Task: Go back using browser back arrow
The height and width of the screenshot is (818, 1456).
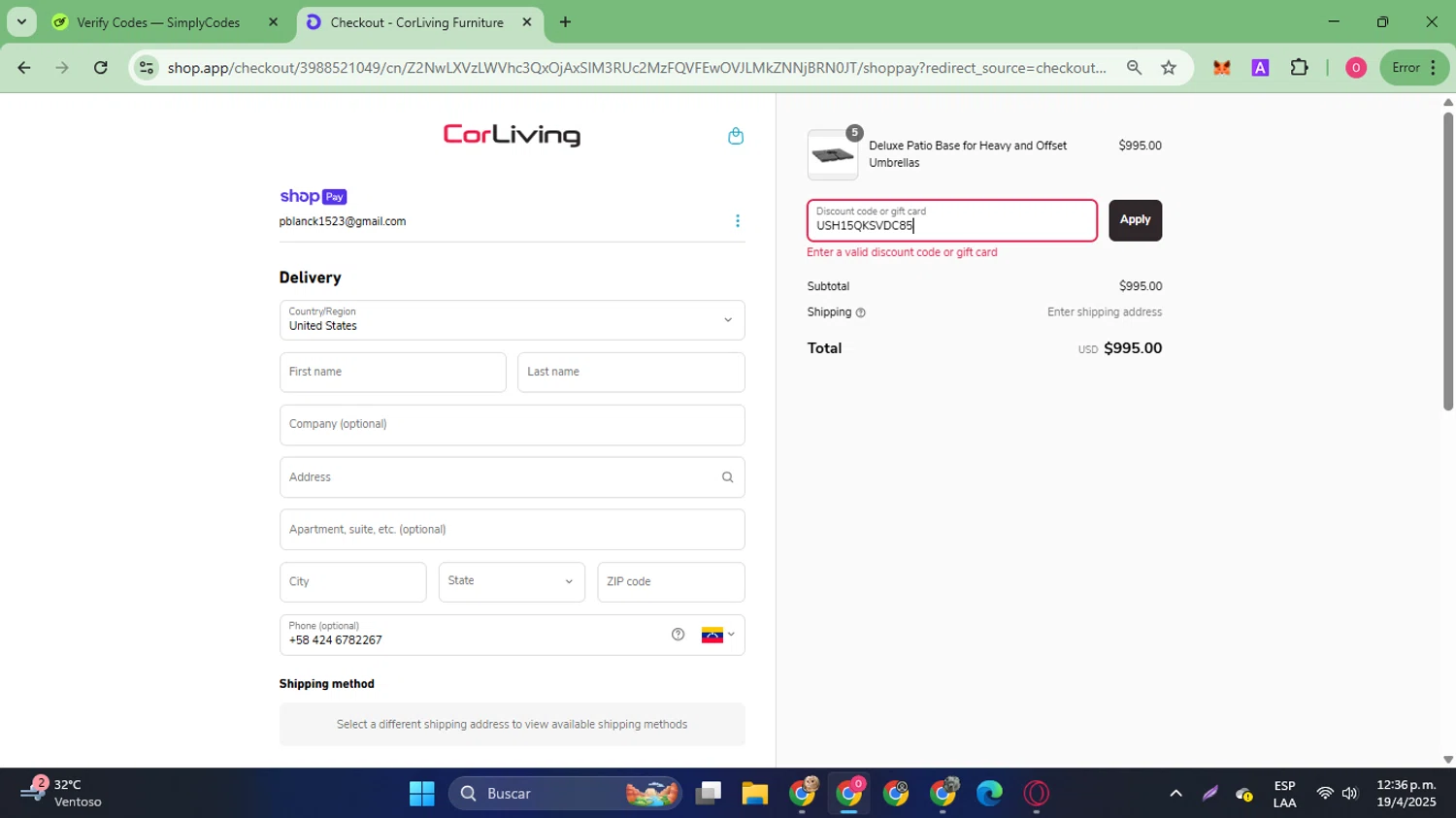Action: pyautogui.click(x=24, y=68)
